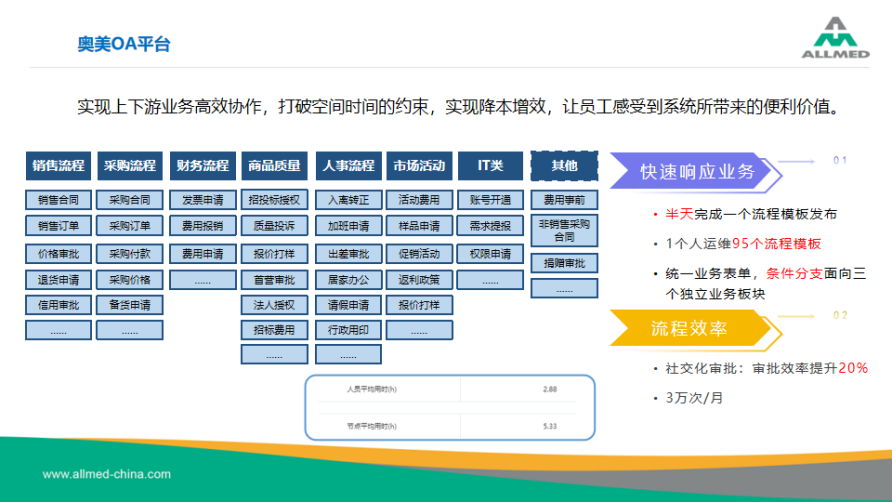
Task: Click the 费用申请 box
Action: pyautogui.click(x=203, y=254)
